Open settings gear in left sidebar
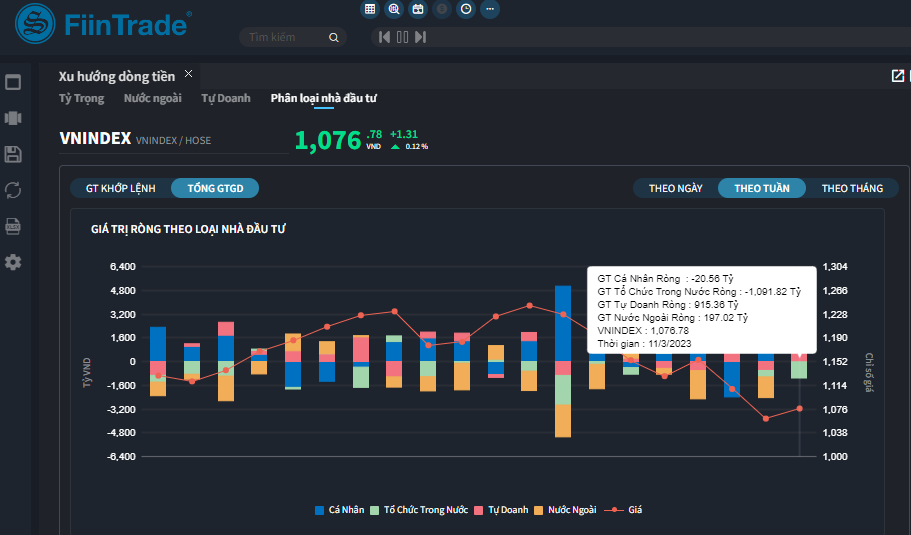This screenshot has width=911, height=535. [x=13, y=262]
